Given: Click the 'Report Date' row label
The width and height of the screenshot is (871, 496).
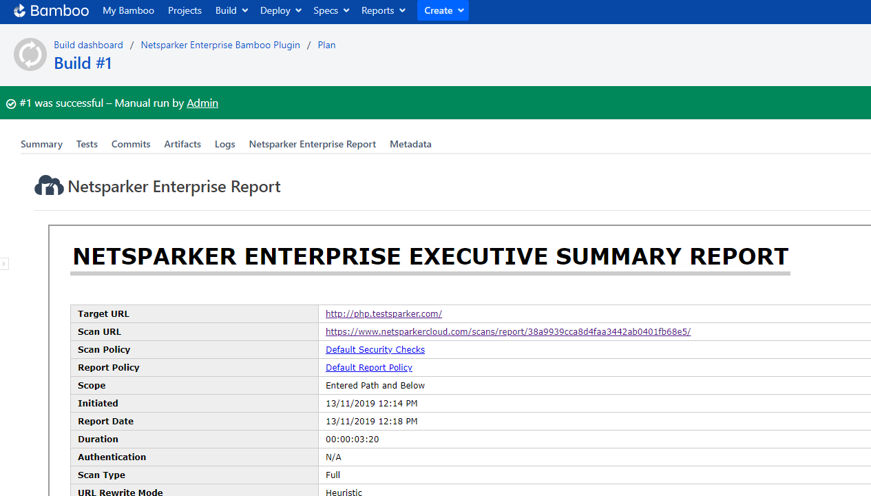Looking at the screenshot, I should (x=106, y=421).
